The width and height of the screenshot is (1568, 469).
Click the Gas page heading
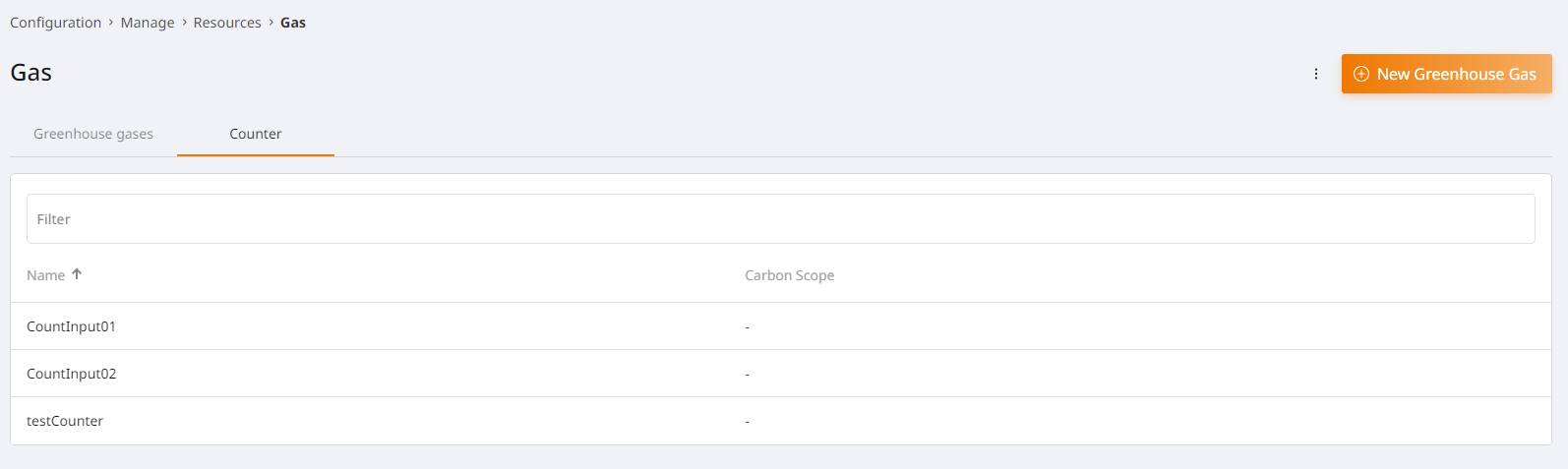coord(31,73)
